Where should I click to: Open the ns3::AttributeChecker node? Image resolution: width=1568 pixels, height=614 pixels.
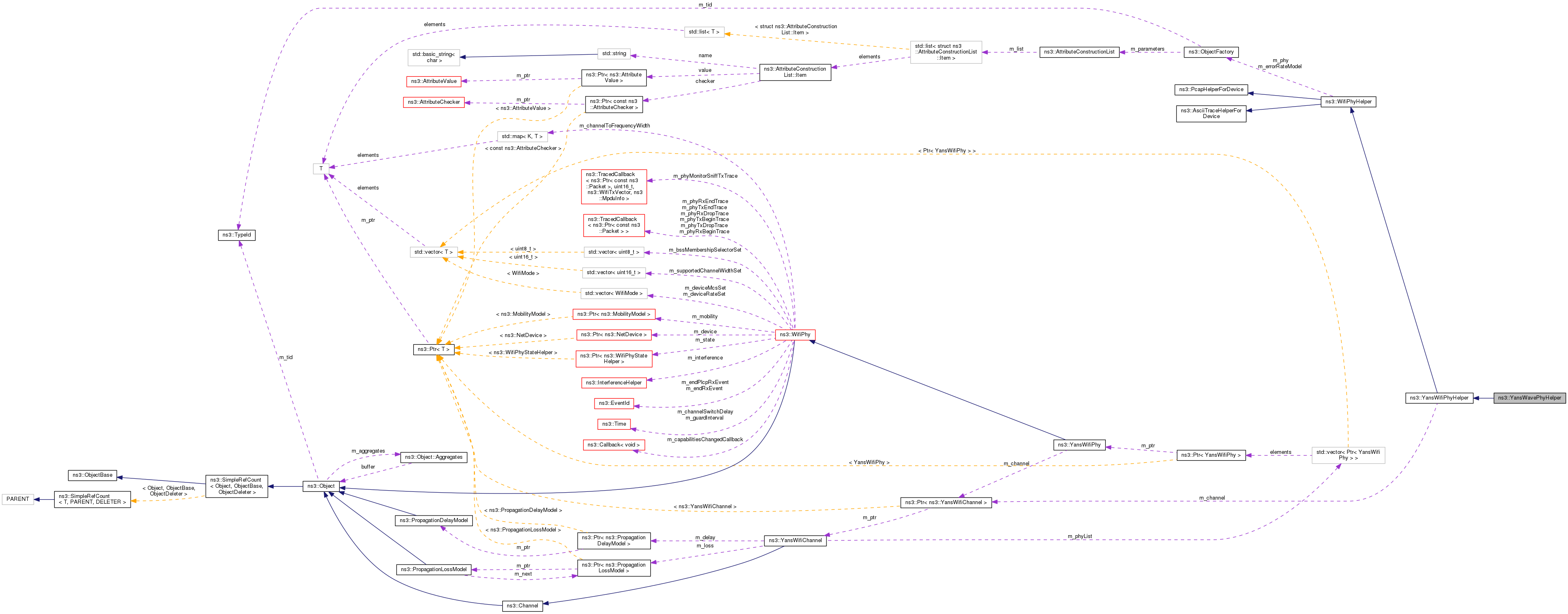[433, 102]
